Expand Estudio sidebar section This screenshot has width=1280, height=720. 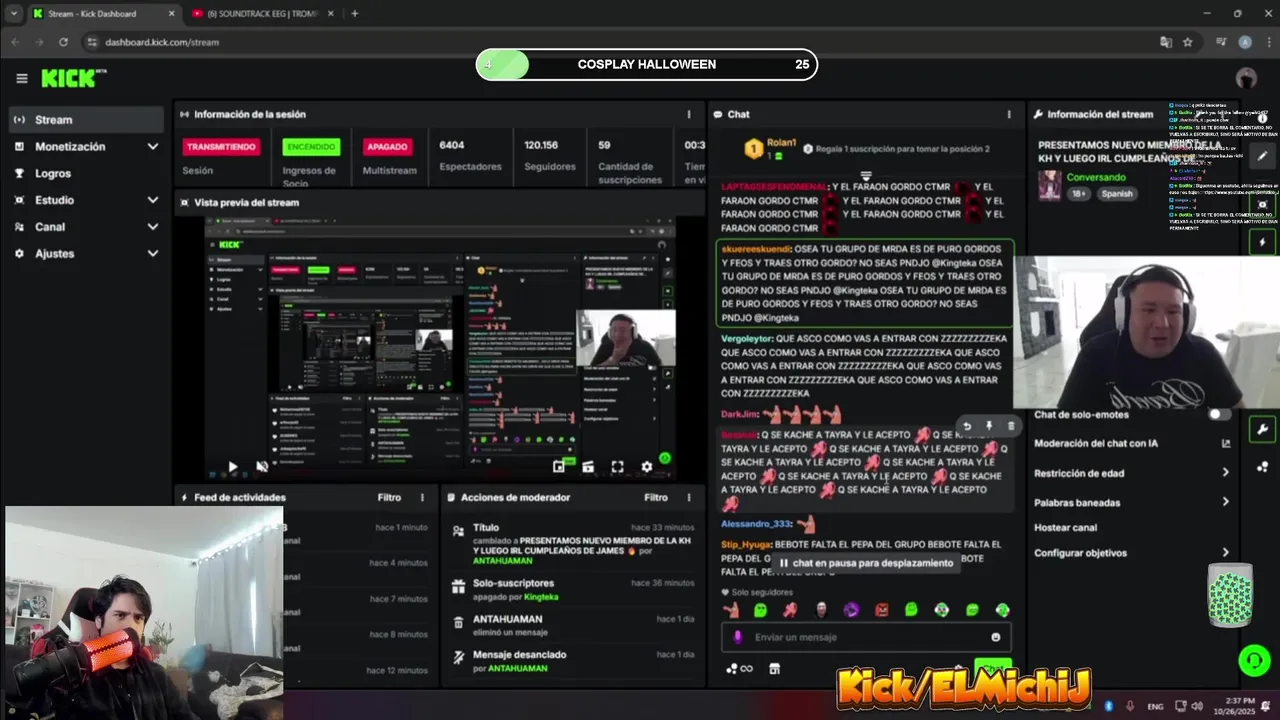pyautogui.click(x=152, y=200)
